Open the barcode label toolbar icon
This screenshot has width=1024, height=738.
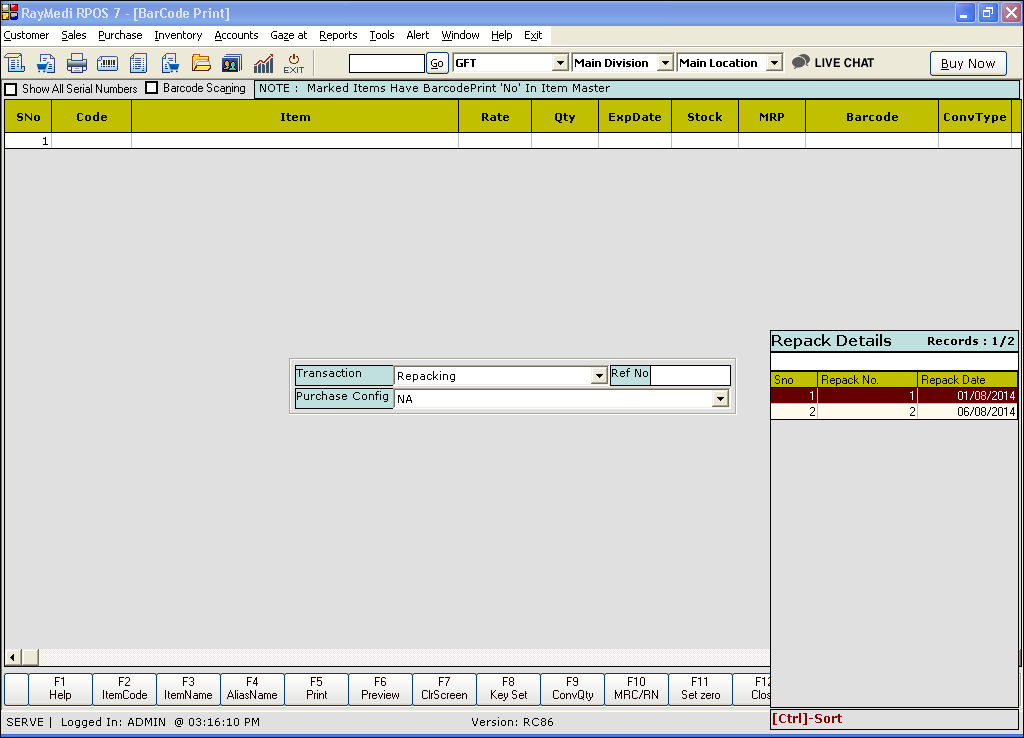[x=107, y=63]
